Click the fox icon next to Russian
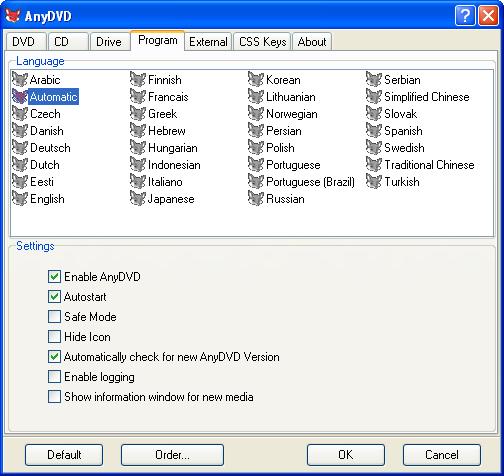 pos(256,198)
